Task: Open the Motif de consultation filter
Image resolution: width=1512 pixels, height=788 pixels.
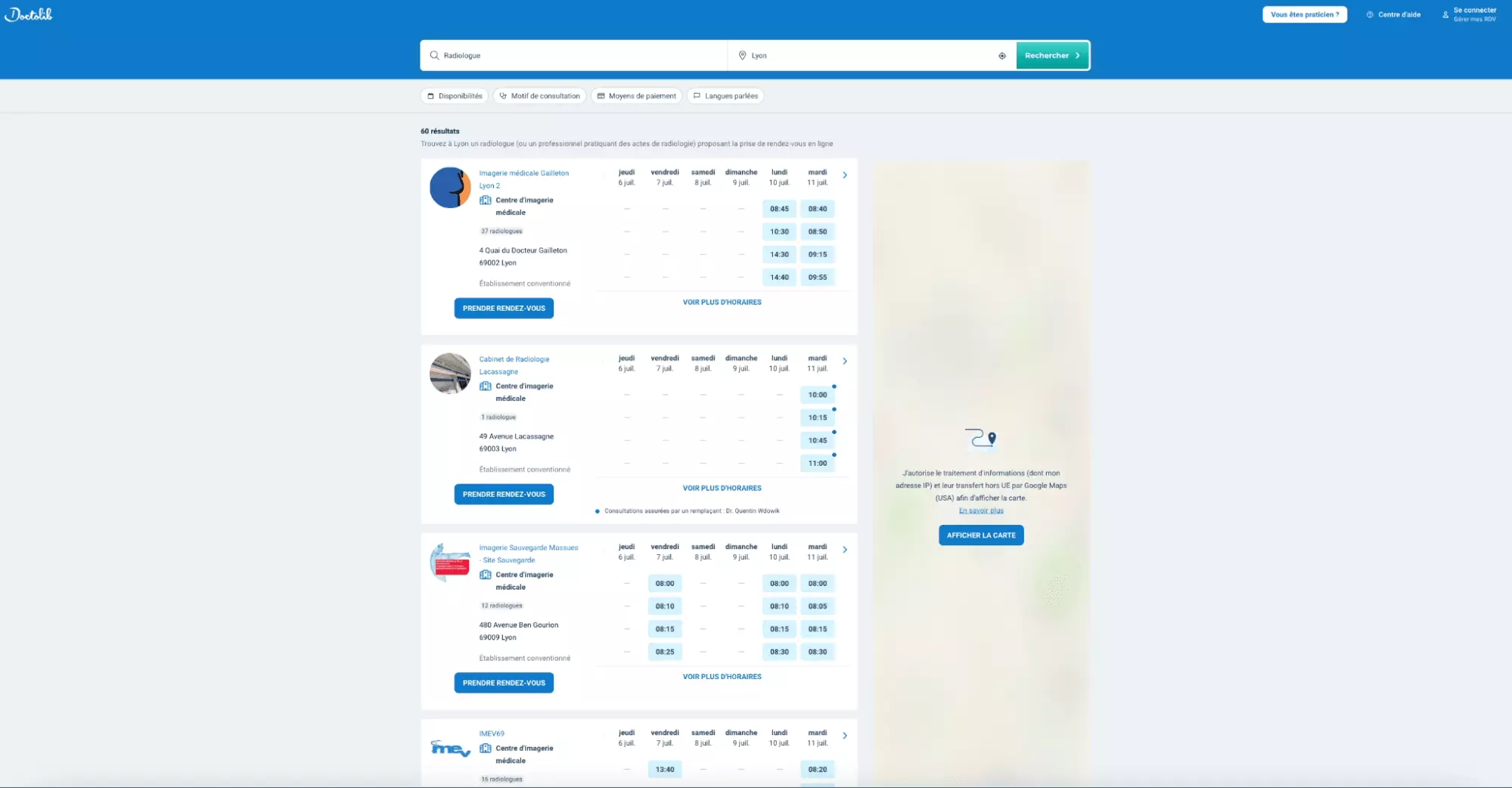Action: [x=539, y=96]
